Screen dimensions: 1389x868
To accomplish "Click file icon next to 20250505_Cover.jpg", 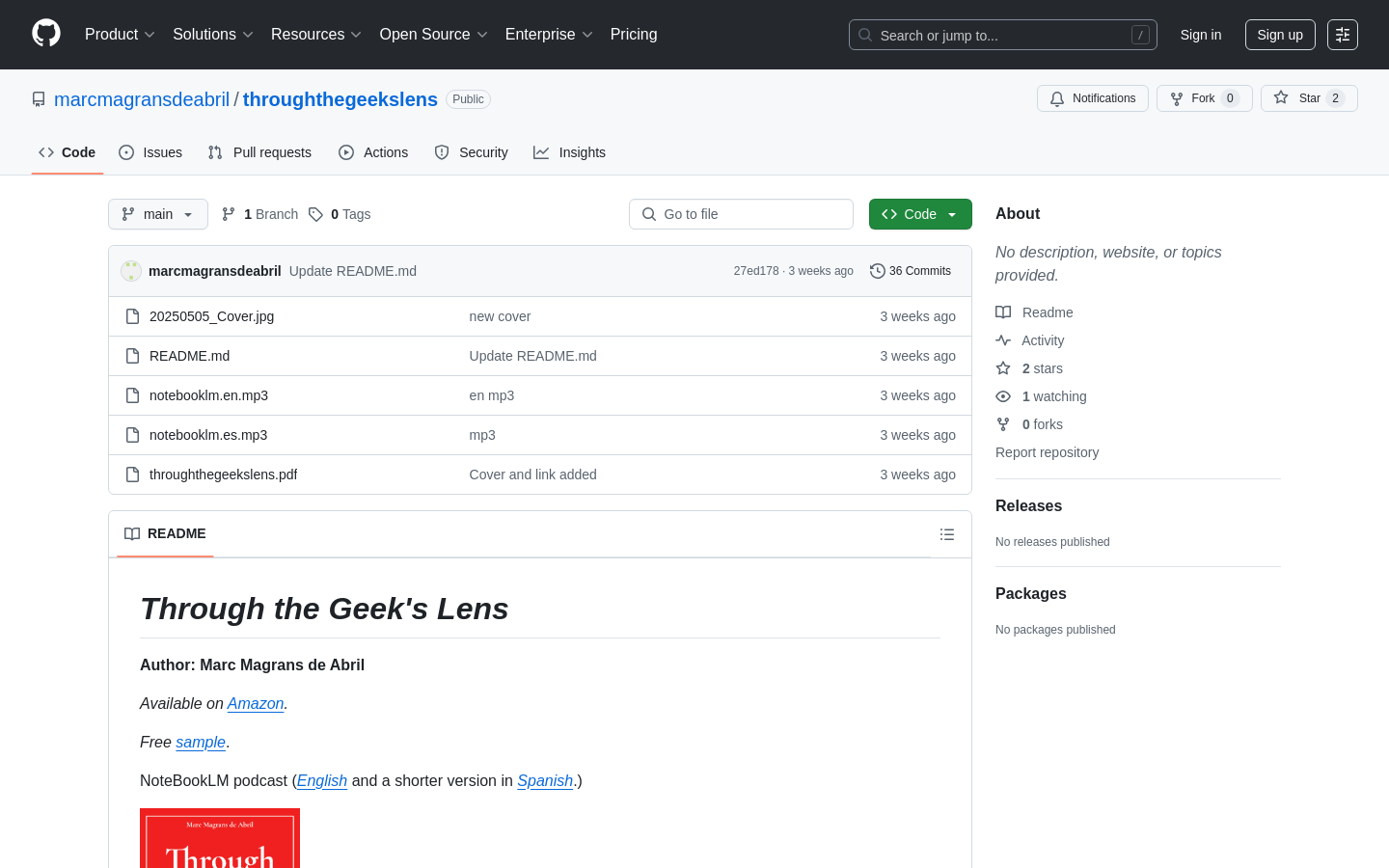I will pos(133,316).
